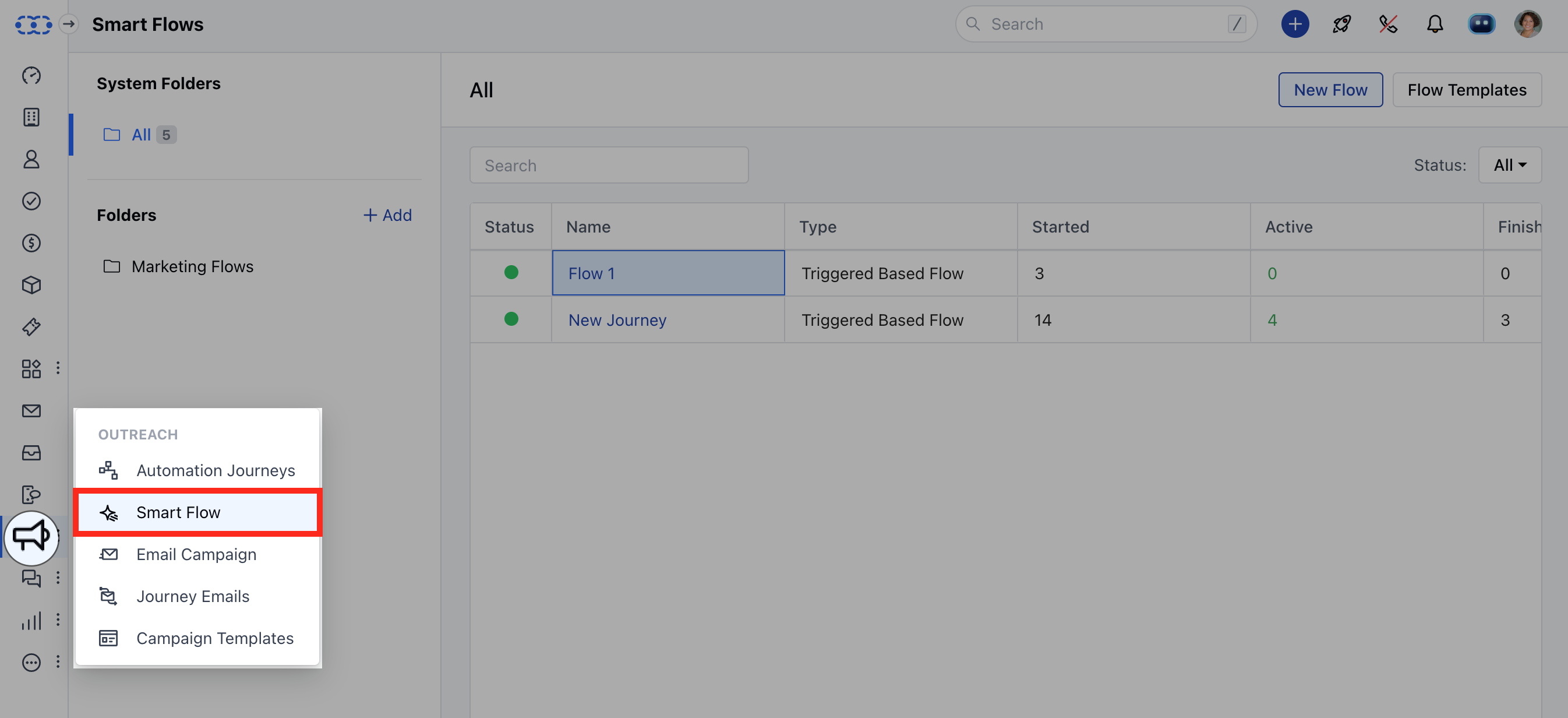
Task: Click the blue plus quick-add icon
Action: click(1295, 24)
